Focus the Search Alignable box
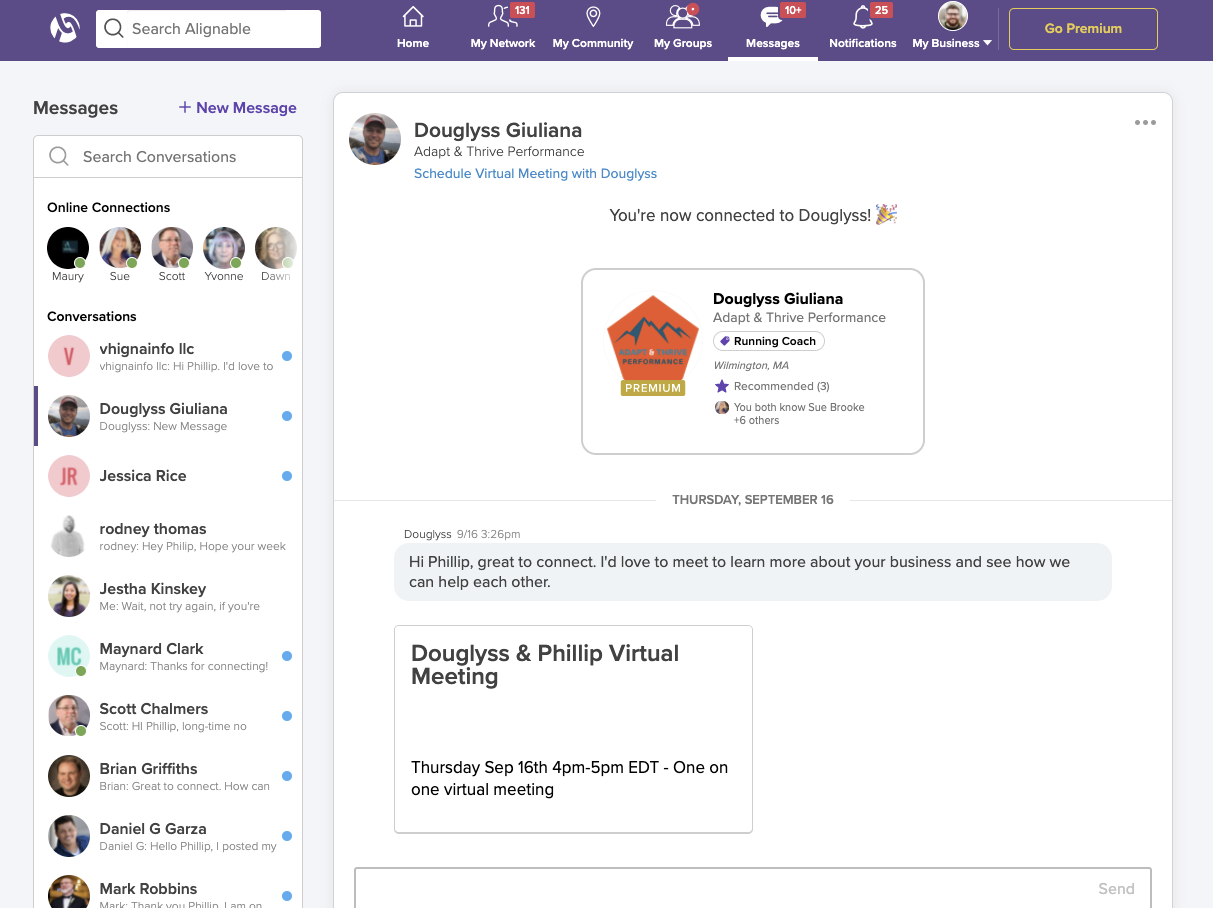1213x908 pixels. (x=208, y=29)
